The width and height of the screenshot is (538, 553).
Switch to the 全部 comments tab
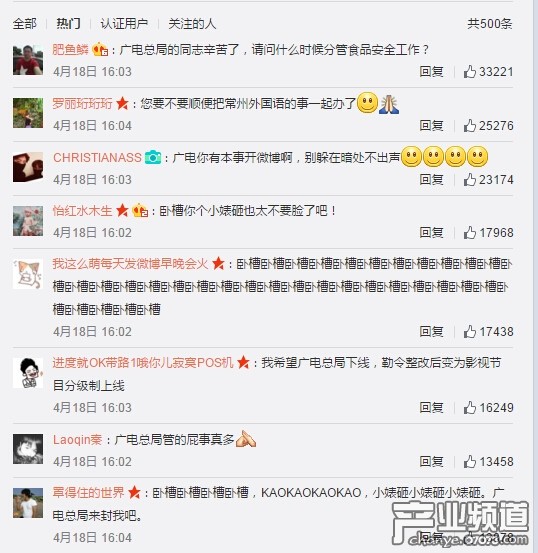[25, 24]
